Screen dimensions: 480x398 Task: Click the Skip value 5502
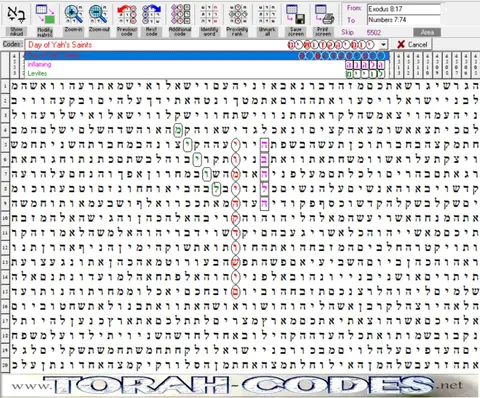(374, 32)
